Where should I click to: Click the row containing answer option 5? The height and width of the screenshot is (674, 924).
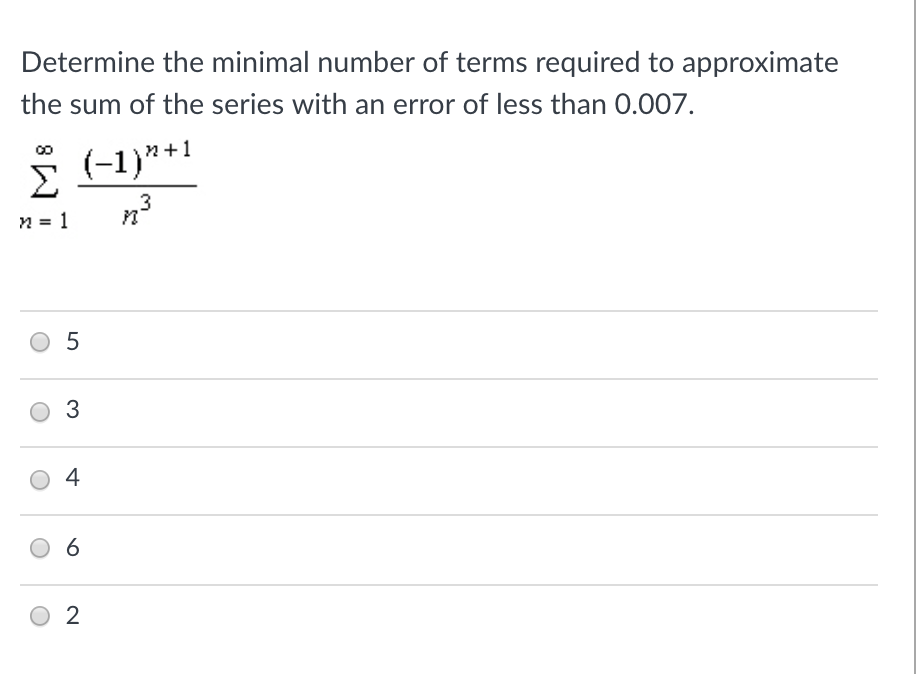pyautogui.click(x=450, y=342)
